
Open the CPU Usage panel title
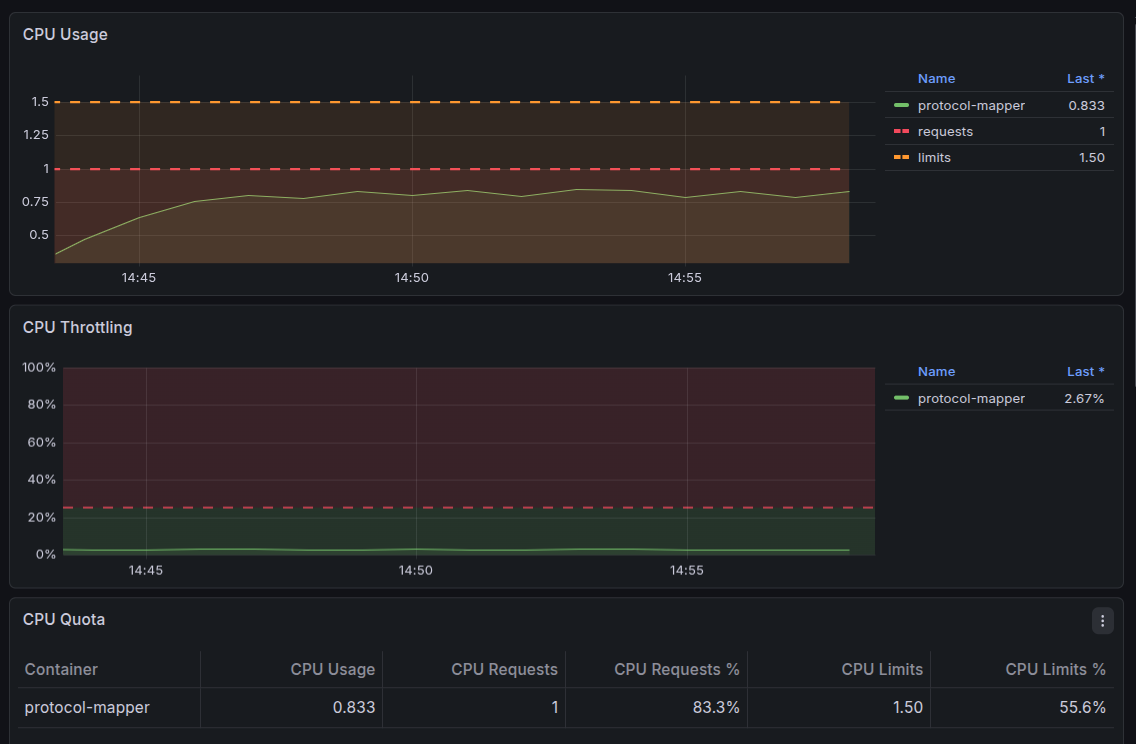point(65,35)
